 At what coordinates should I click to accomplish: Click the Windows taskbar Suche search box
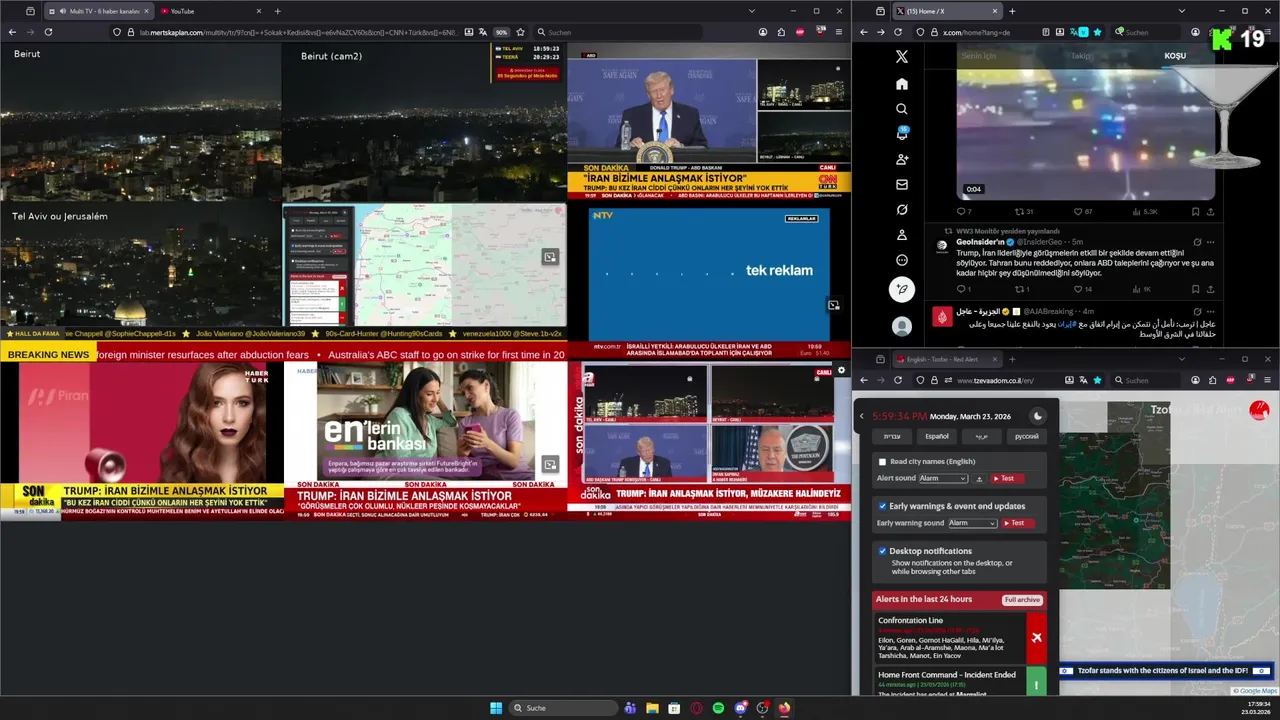click(563, 708)
